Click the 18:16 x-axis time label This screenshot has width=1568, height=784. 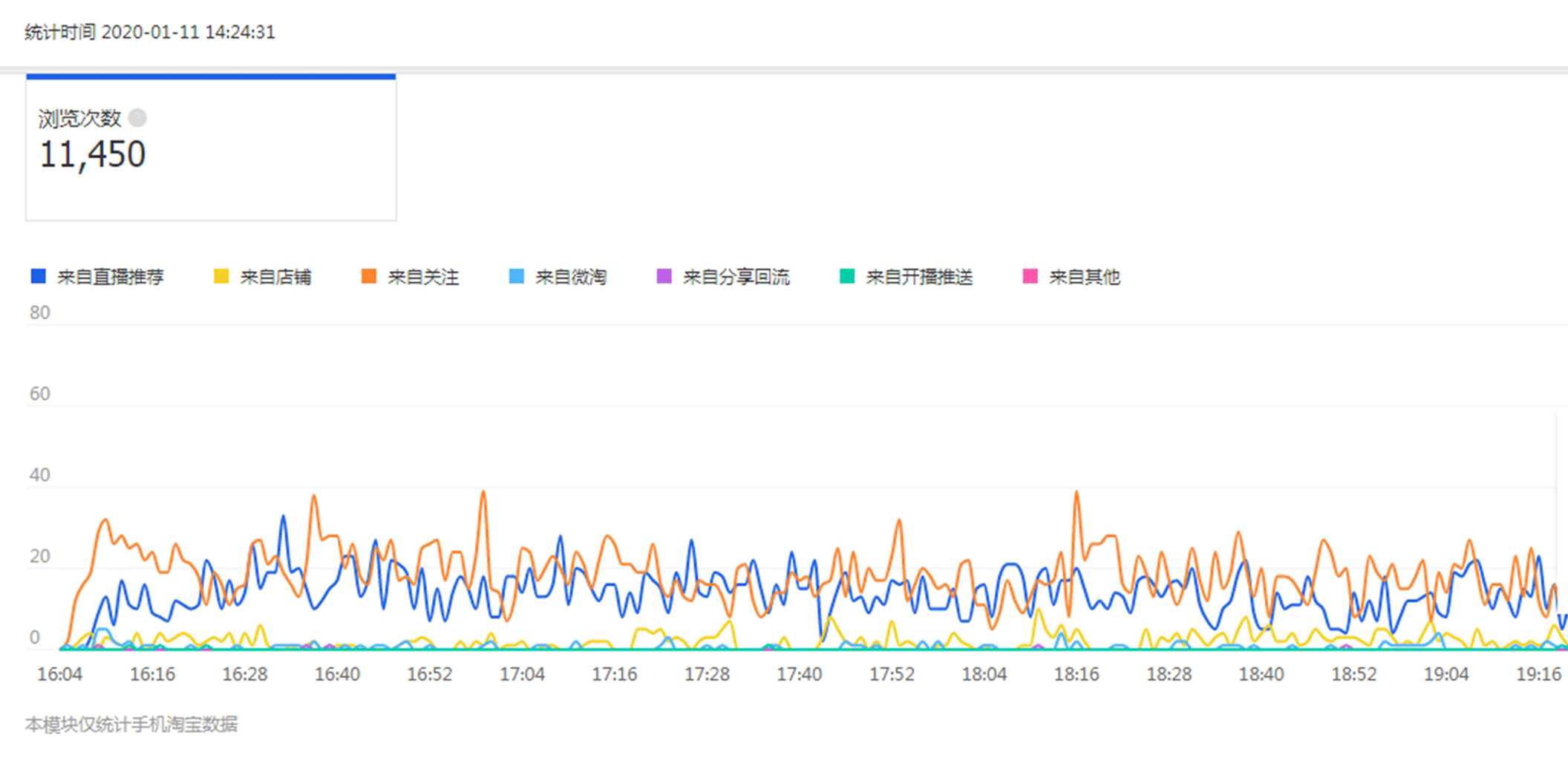1077,674
